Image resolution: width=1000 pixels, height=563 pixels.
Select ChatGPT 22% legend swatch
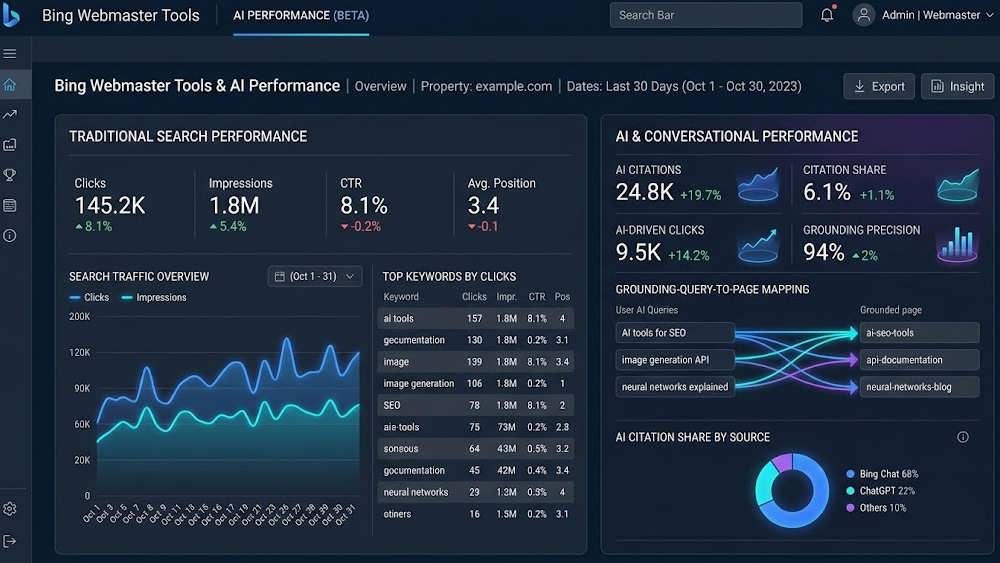tap(850, 491)
